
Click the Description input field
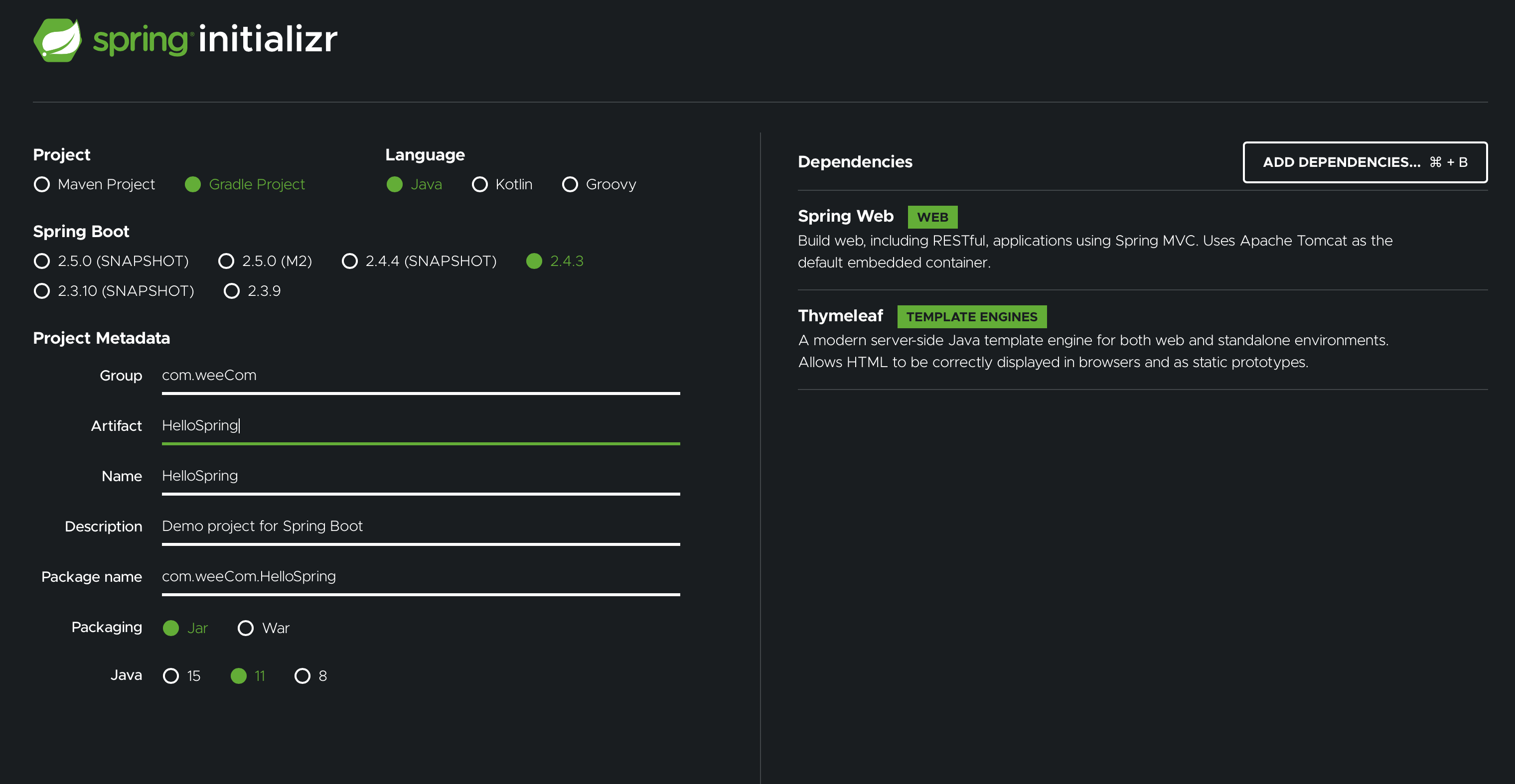tap(421, 527)
